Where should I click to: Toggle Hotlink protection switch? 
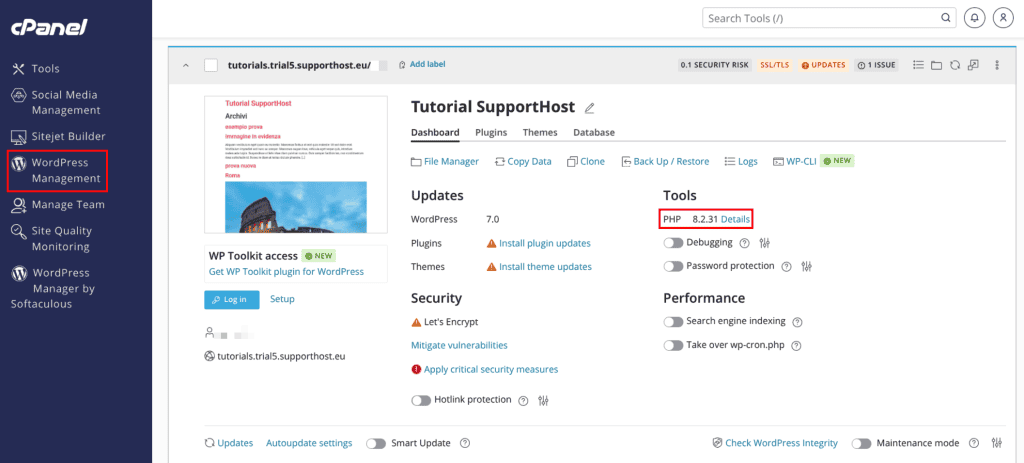421,400
